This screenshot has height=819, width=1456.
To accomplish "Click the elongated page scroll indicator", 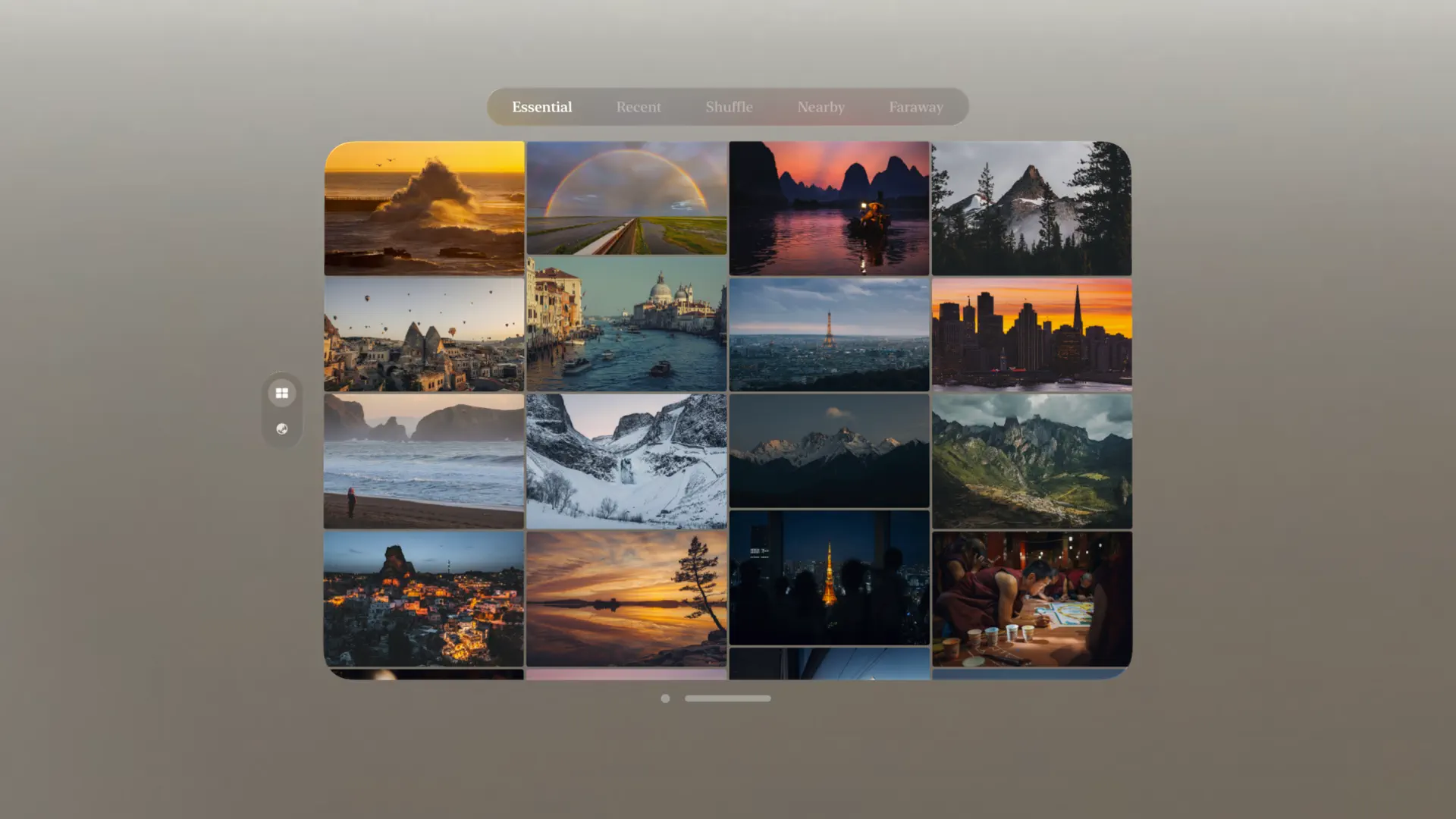I will point(727,698).
